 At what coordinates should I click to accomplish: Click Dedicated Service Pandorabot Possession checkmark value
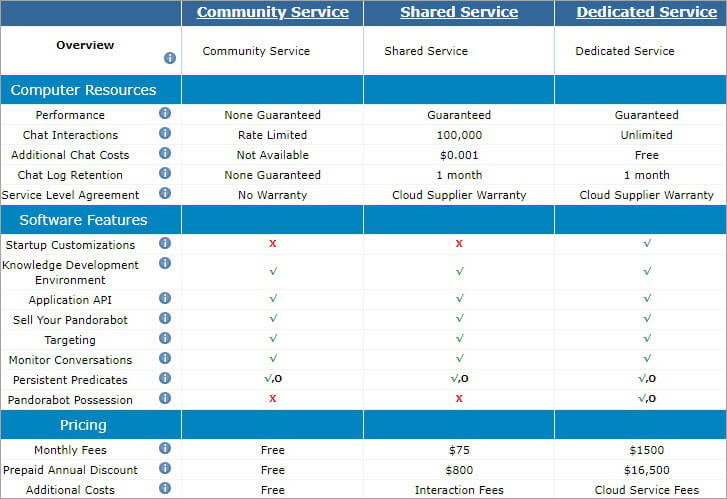(646, 398)
